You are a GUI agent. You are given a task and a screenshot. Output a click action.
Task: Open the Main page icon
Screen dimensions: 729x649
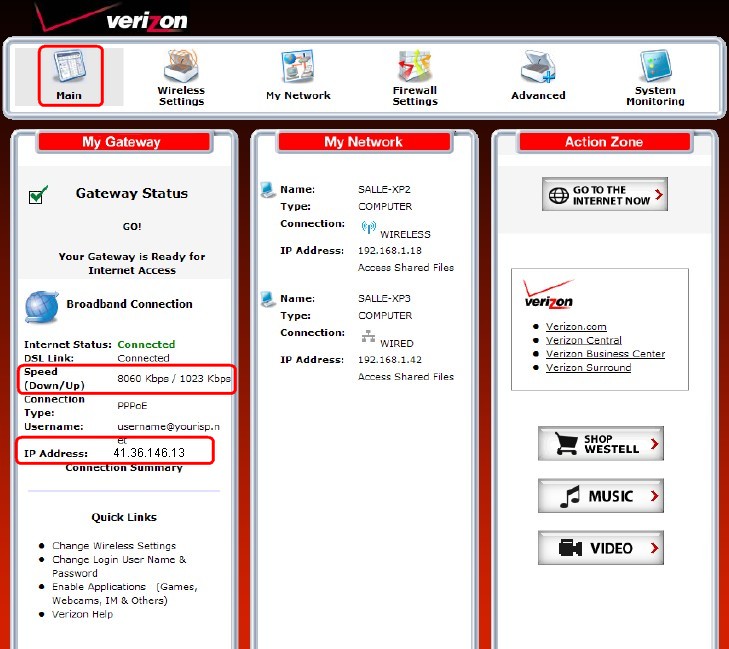[x=70, y=66]
